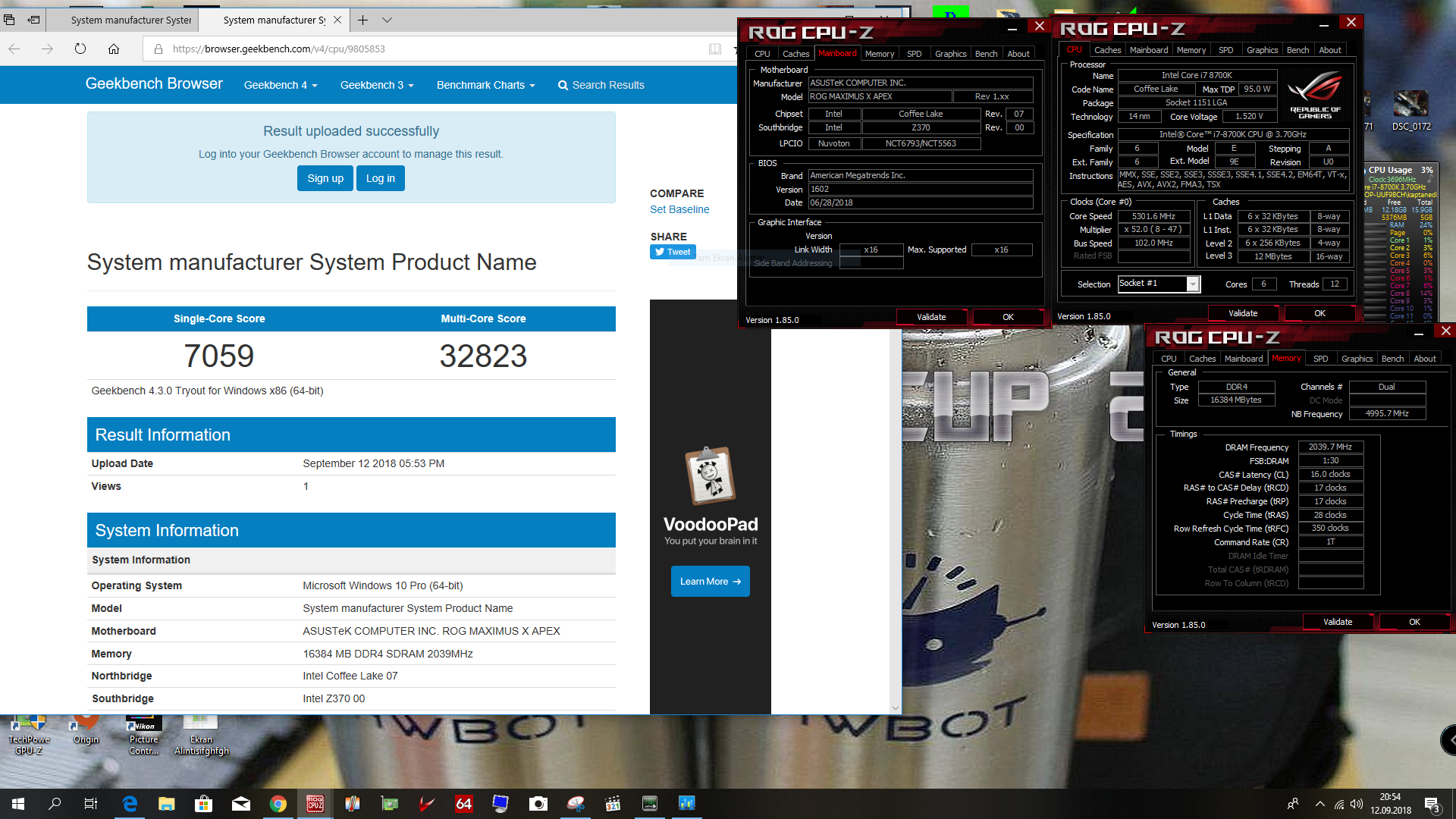Close the active System manufacturer tab

[x=337, y=20]
